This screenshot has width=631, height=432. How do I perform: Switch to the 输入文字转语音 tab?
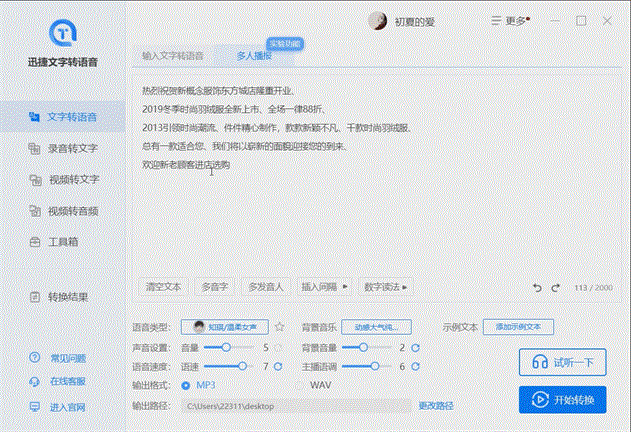(x=172, y=56)
